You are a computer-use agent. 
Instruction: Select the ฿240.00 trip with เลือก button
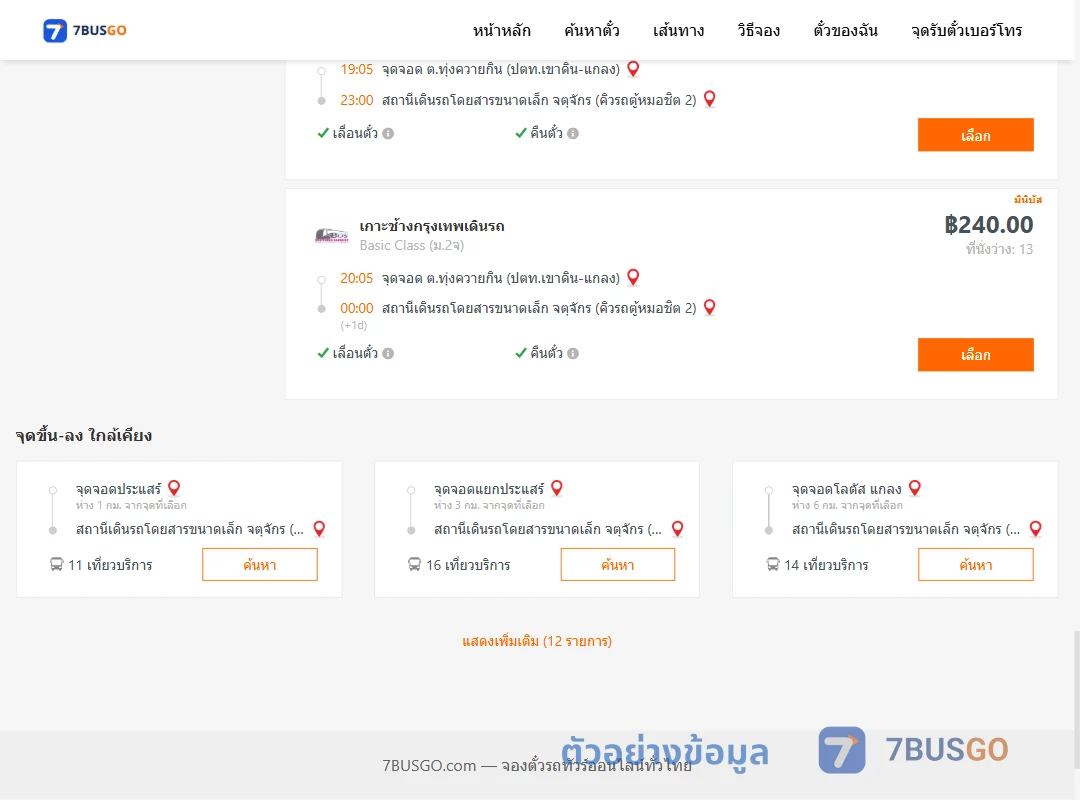(x=975, y=355)
